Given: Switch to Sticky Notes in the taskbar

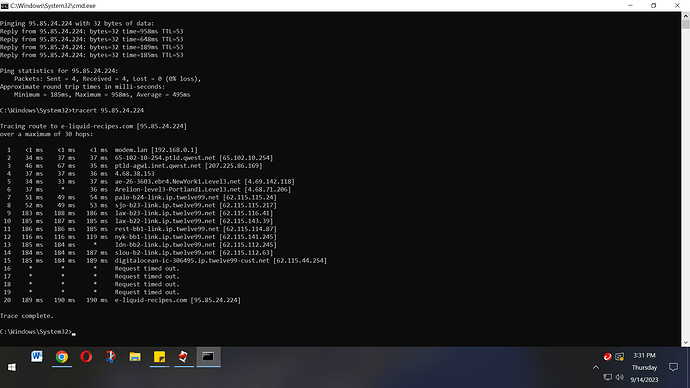Looking at the screenshot, I should [159, 357].
